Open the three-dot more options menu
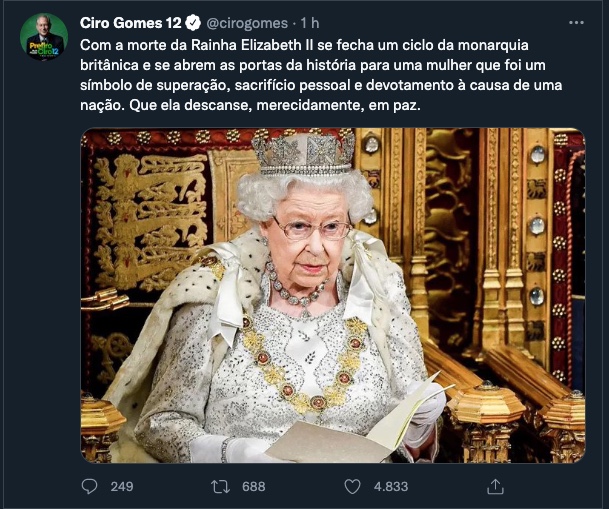The width and height of the screenshot is (609, 509). (x=576, y=22)
